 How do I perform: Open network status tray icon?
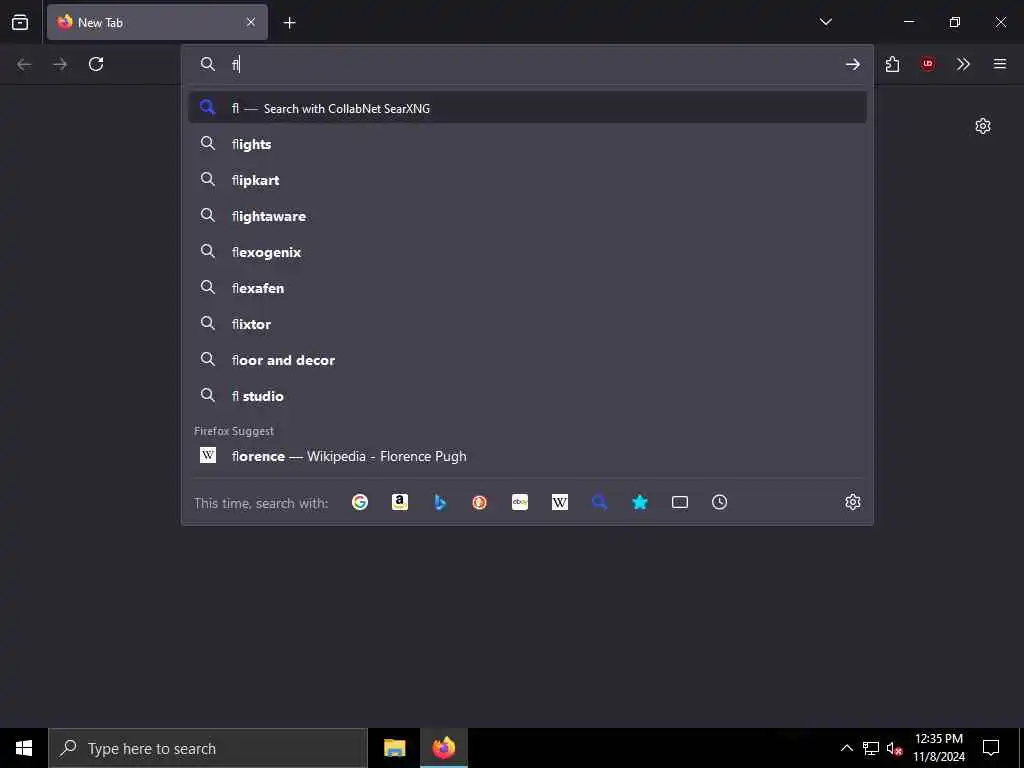871,748
